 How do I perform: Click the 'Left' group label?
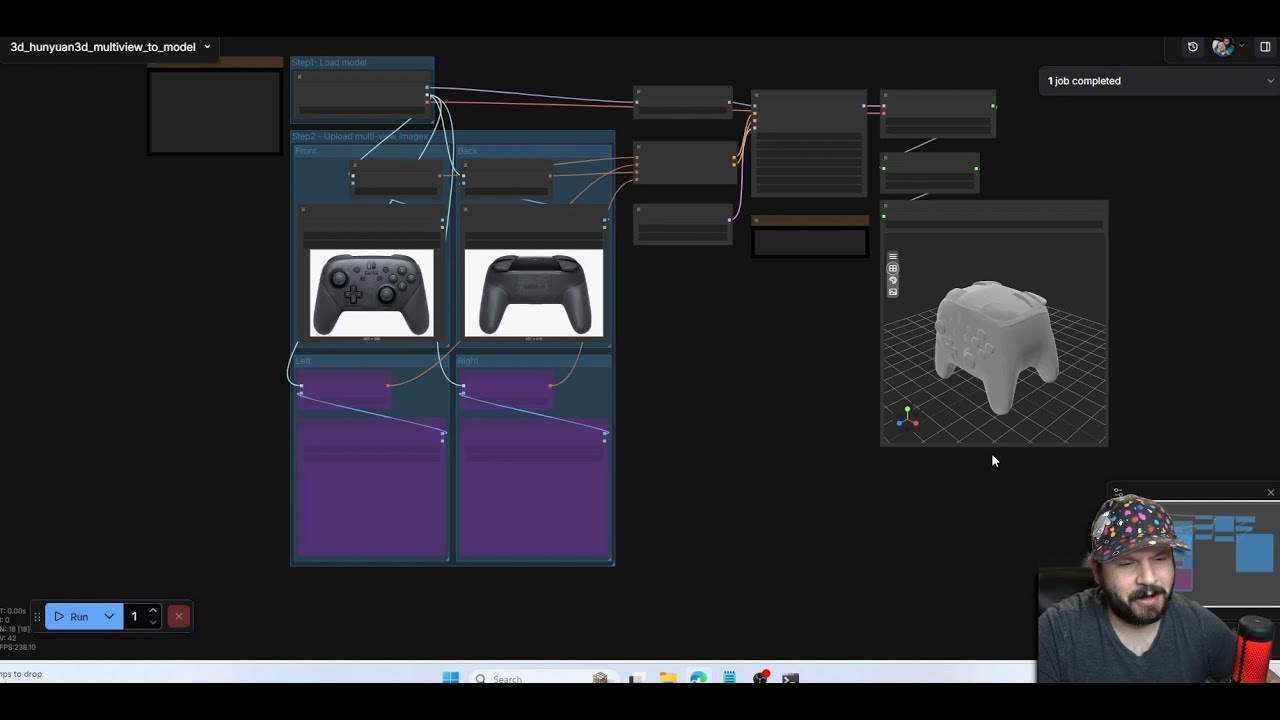[303, 361]
